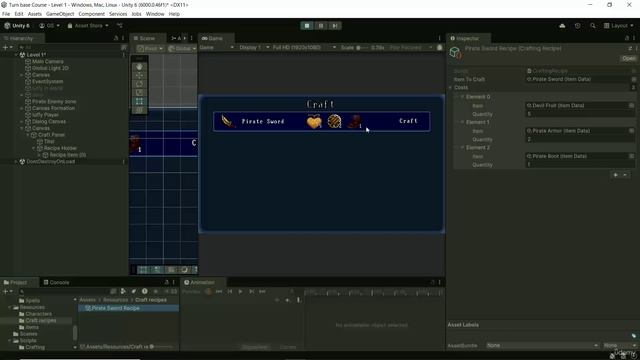Stop play mode with the Play button
Viewport: 640px width, 360px height.
point(307,26)
